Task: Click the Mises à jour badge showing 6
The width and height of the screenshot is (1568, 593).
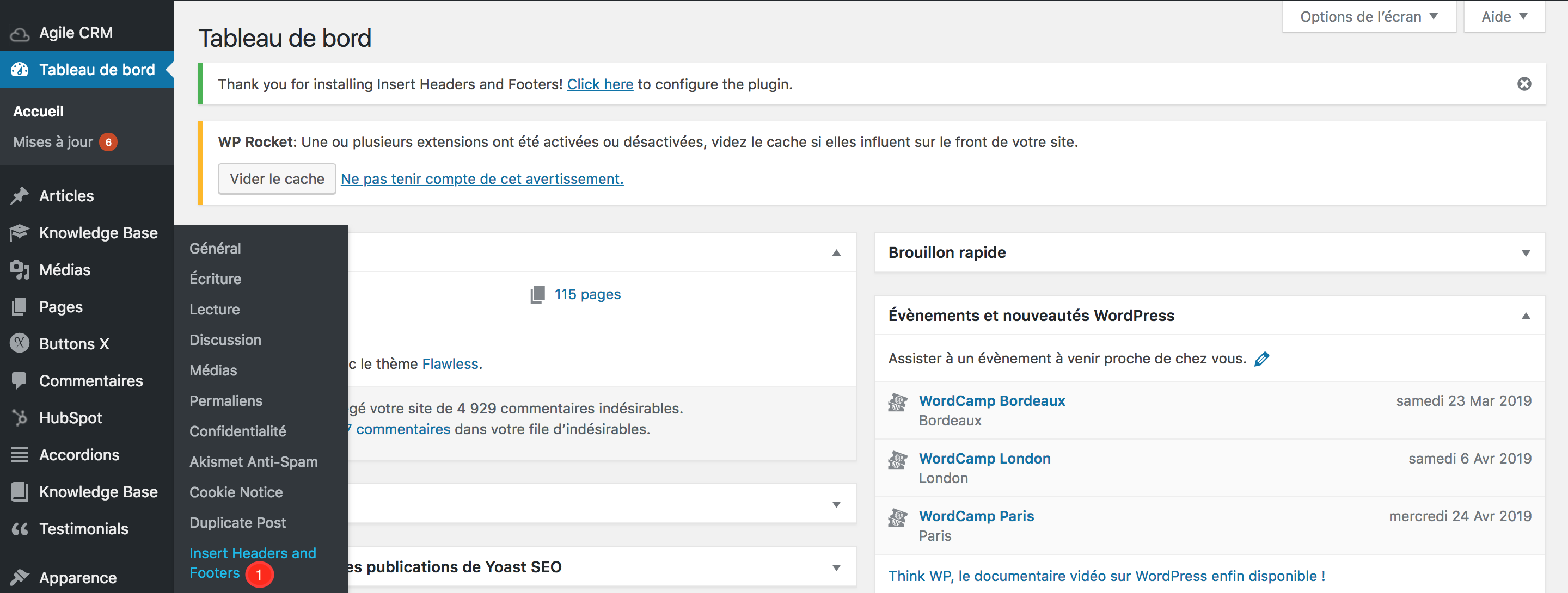Action: click(x=108, y=143)
